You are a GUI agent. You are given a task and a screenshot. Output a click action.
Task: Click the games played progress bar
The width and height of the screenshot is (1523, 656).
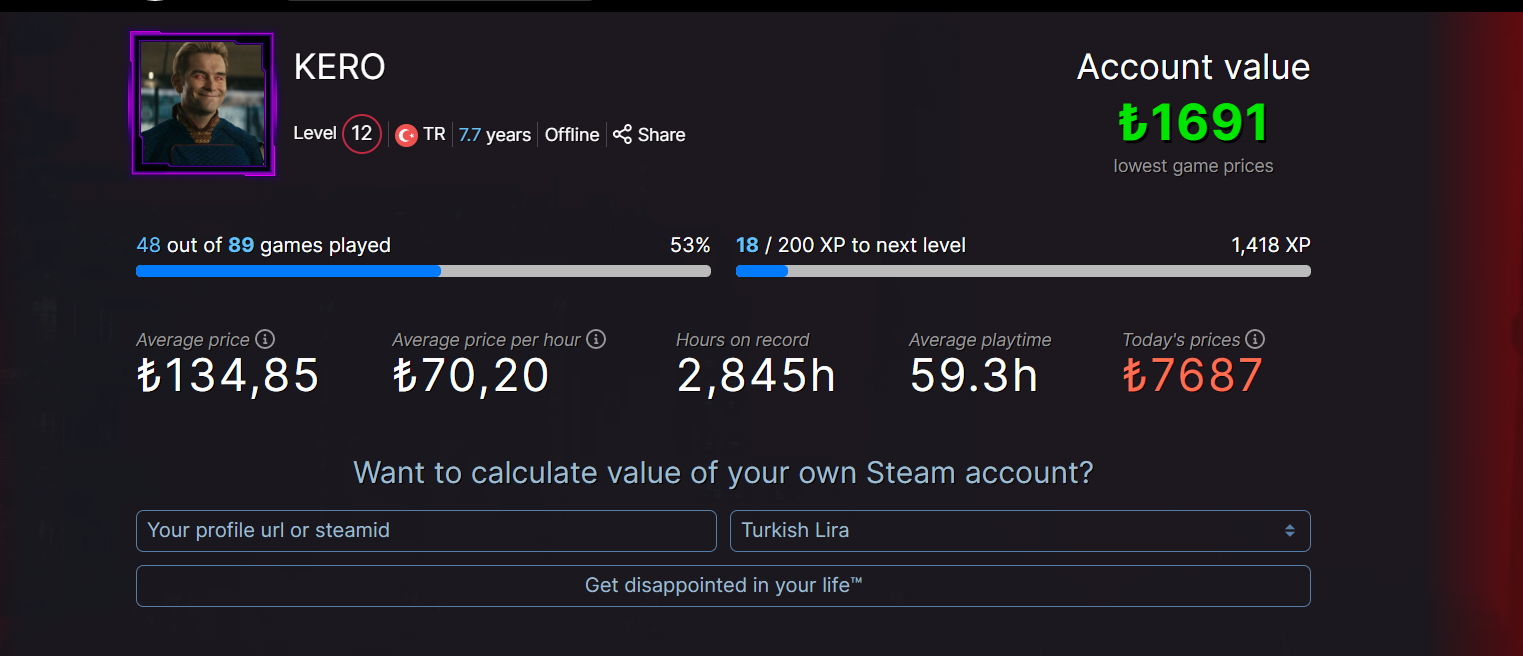[423, 271]
